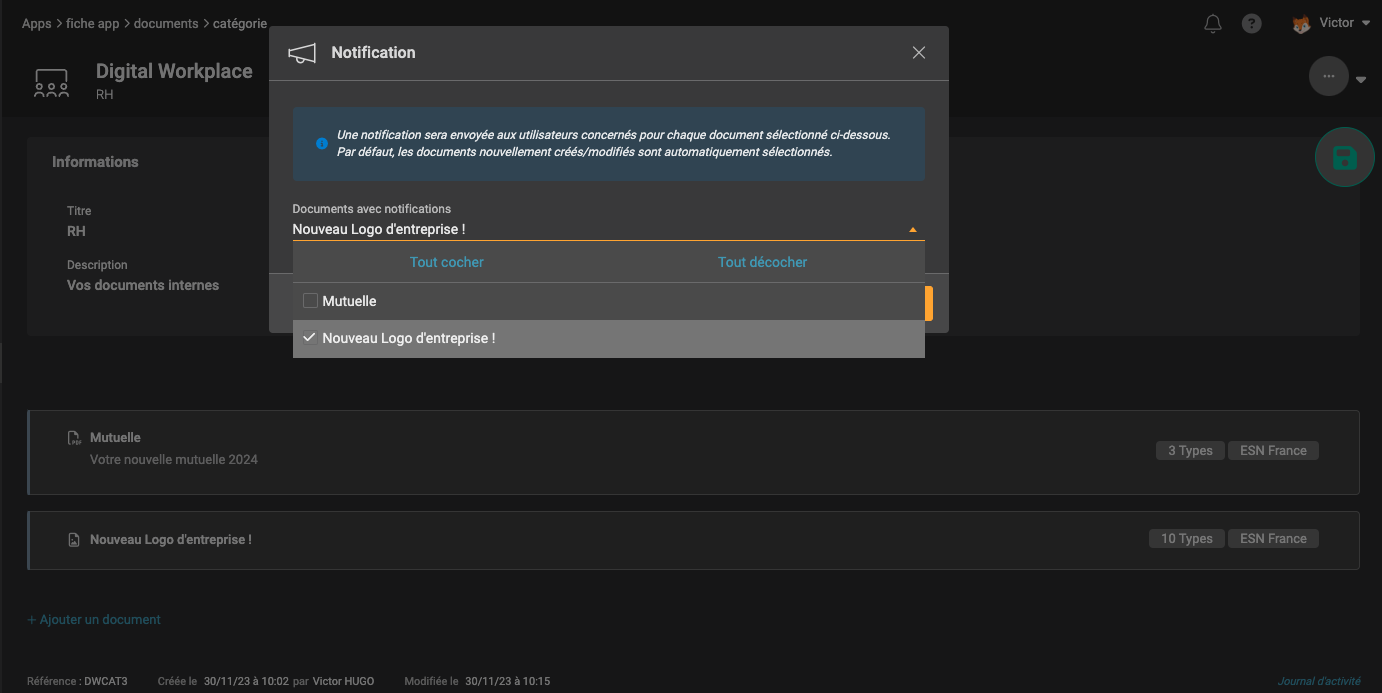
Task: Click Votre nouvelle mutuelle 2024 text
Action: pyautogui.click(x=174, y=460)
